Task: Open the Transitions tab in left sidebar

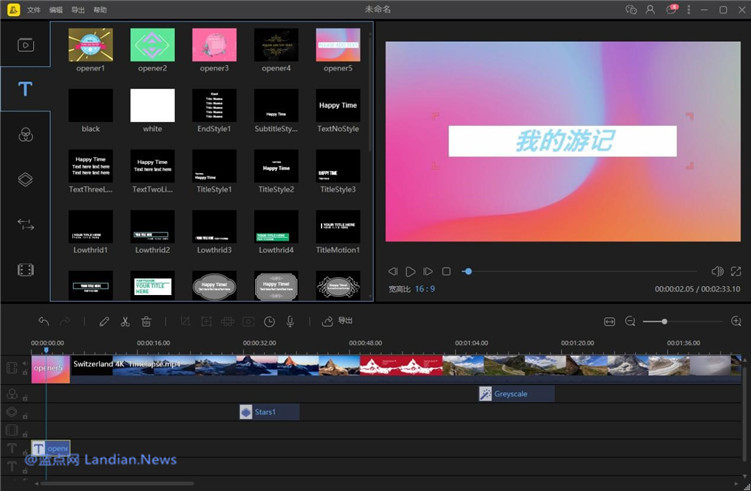Action: tap(26, 225)
